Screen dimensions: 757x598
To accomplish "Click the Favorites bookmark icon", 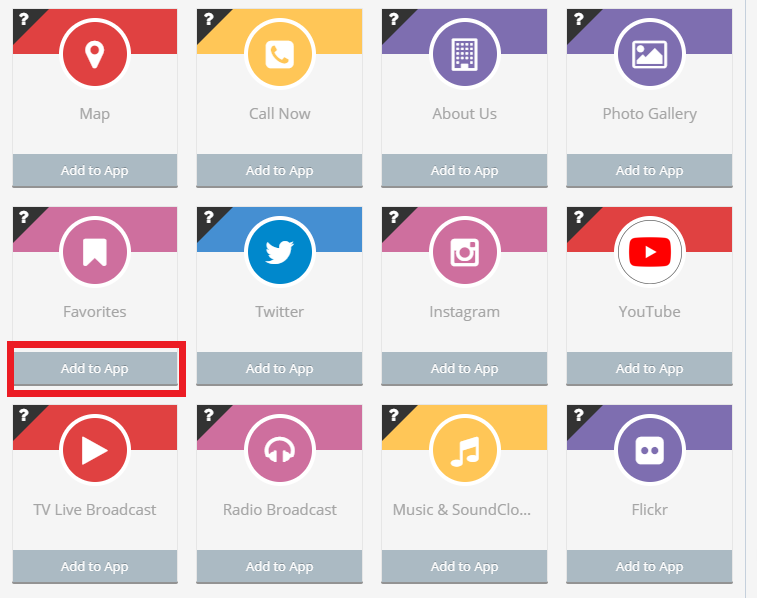I will [x=95, y=252].
